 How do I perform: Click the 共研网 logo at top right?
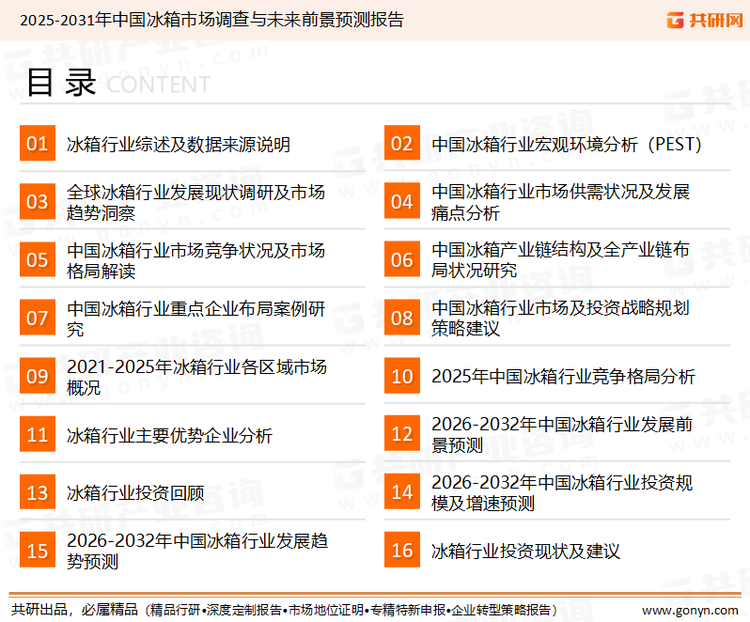tap(705, 20)
